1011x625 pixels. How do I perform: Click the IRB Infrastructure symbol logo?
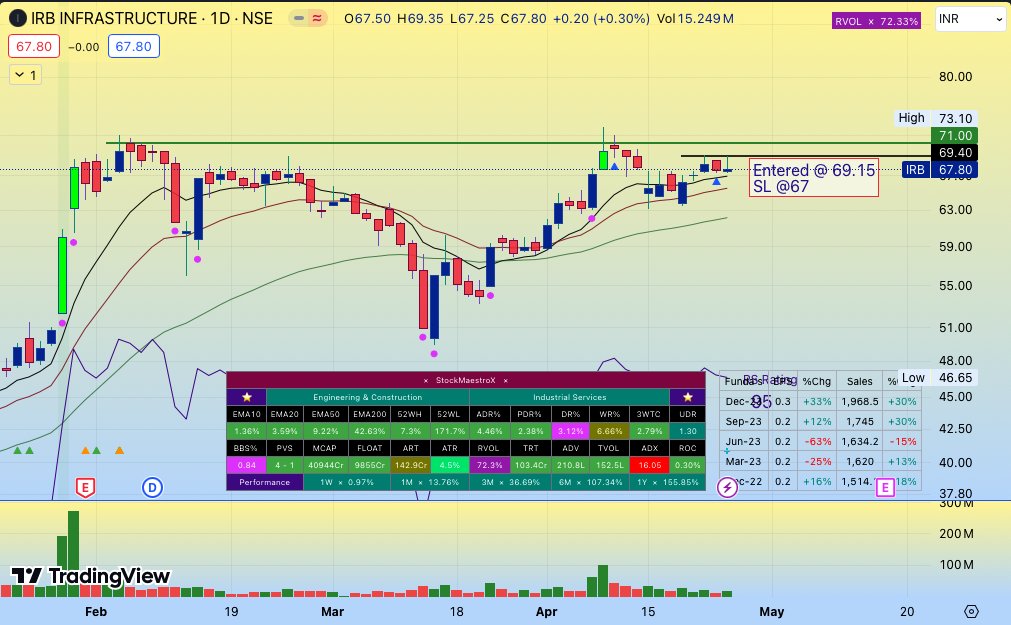tap(17, 18)
